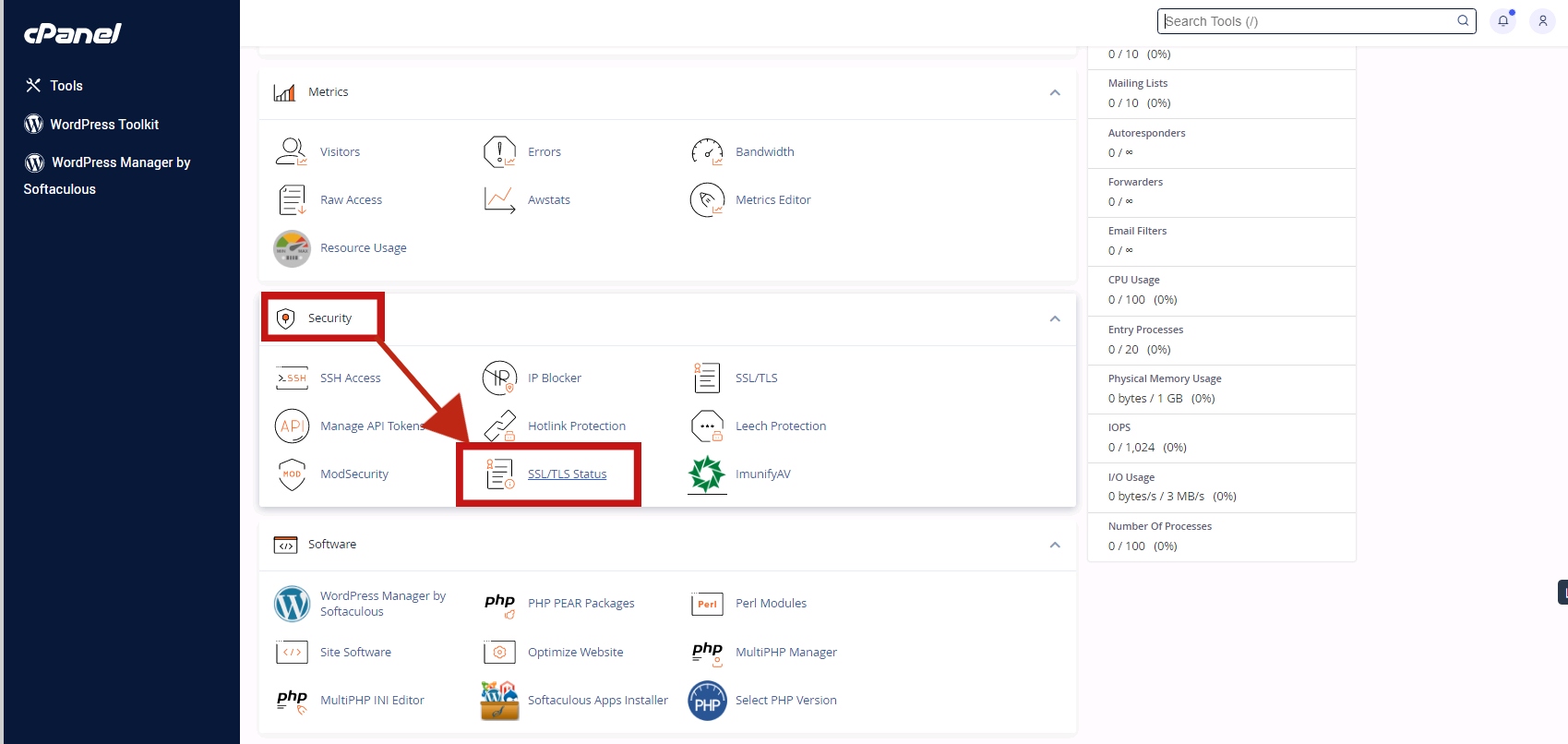
Task: Open WordPress Manager by Softaculous sidebar item
Action: point(107,174)
